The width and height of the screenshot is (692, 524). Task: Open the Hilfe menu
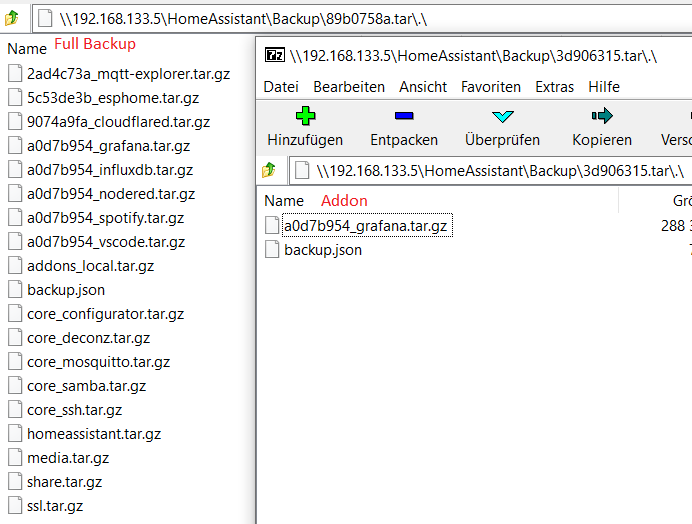pos(604,87)
